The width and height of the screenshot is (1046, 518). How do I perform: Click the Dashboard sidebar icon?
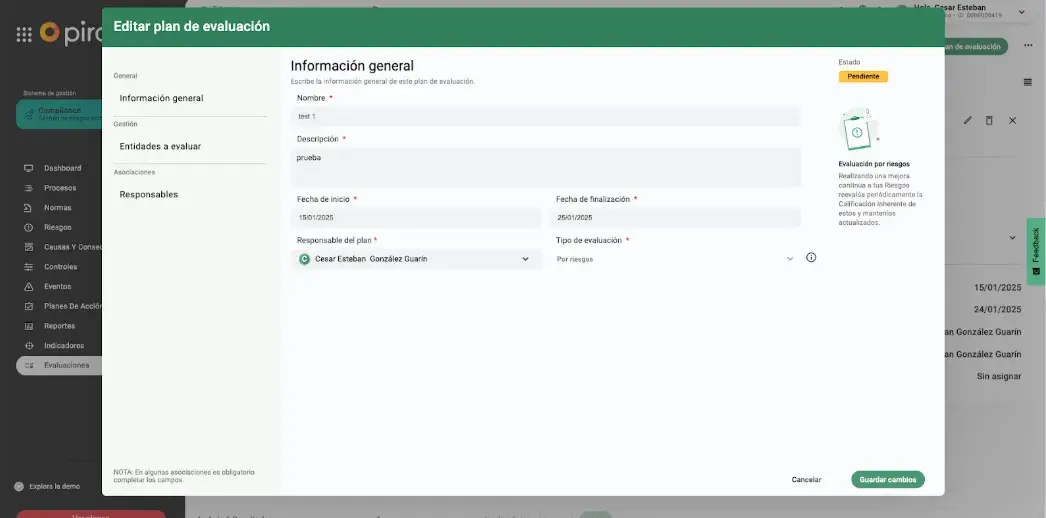point(29,168)
